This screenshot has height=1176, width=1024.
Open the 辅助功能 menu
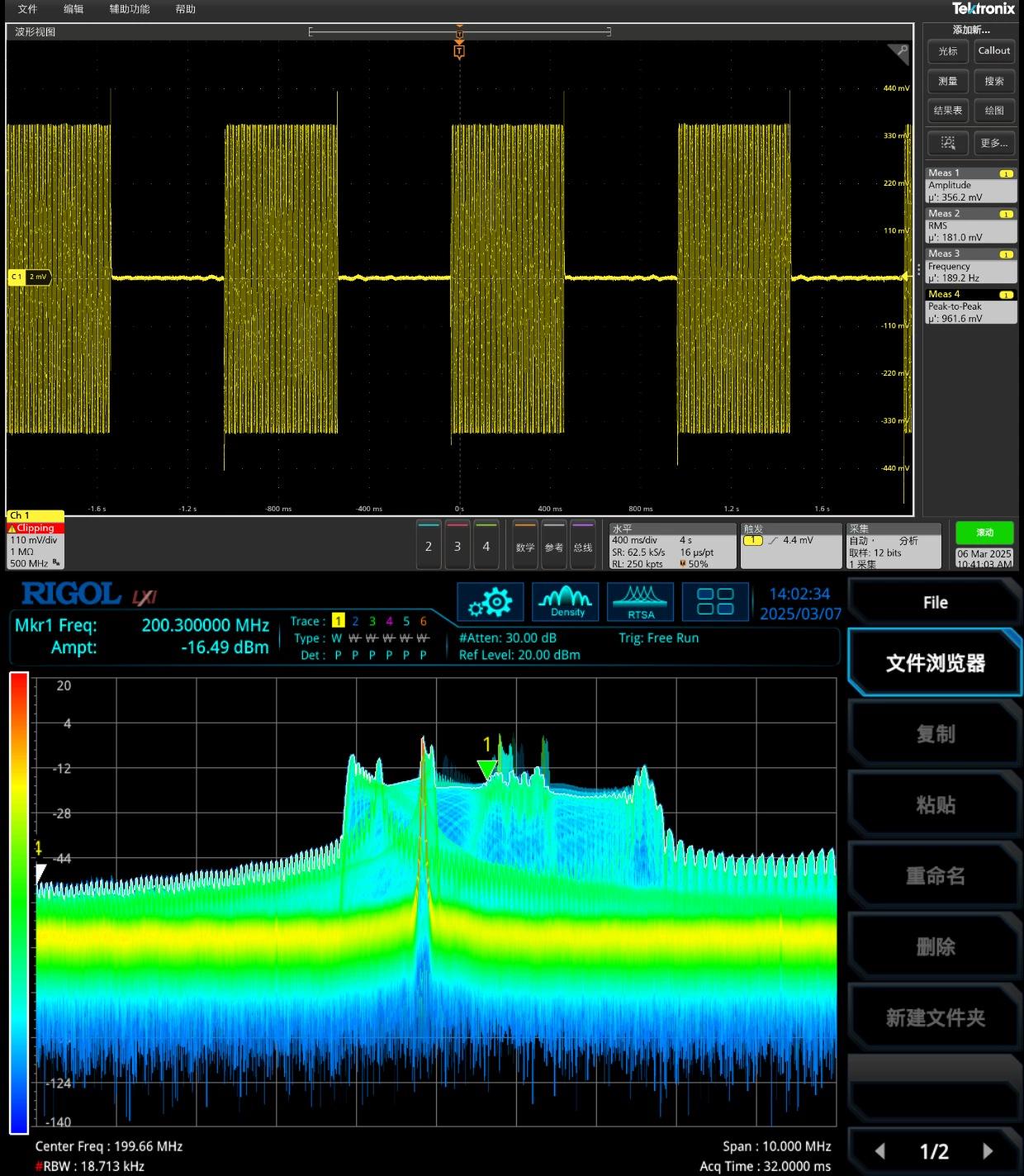point(130,9)
